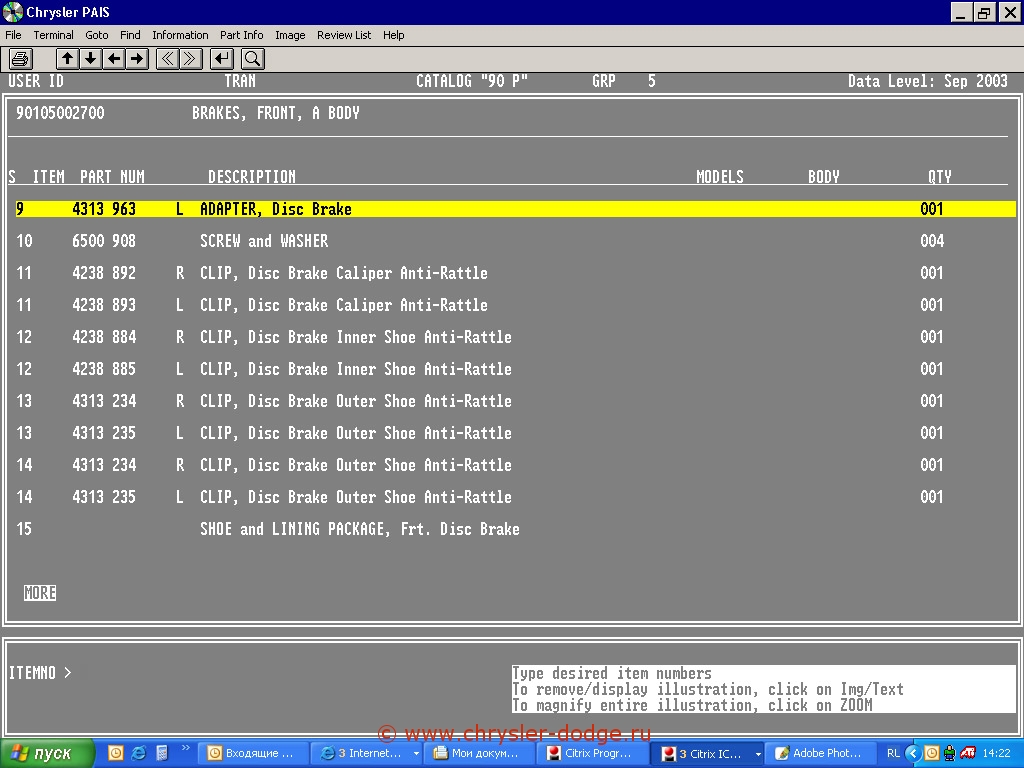Open the Part Info menu
The width and height of the screenshot is (1024, 768).
click(241, 35)
